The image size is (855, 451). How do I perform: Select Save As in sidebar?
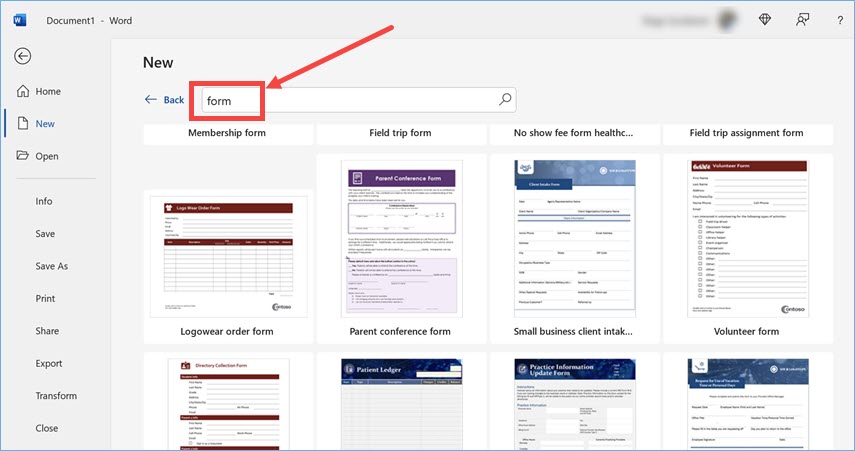[52, 266]
